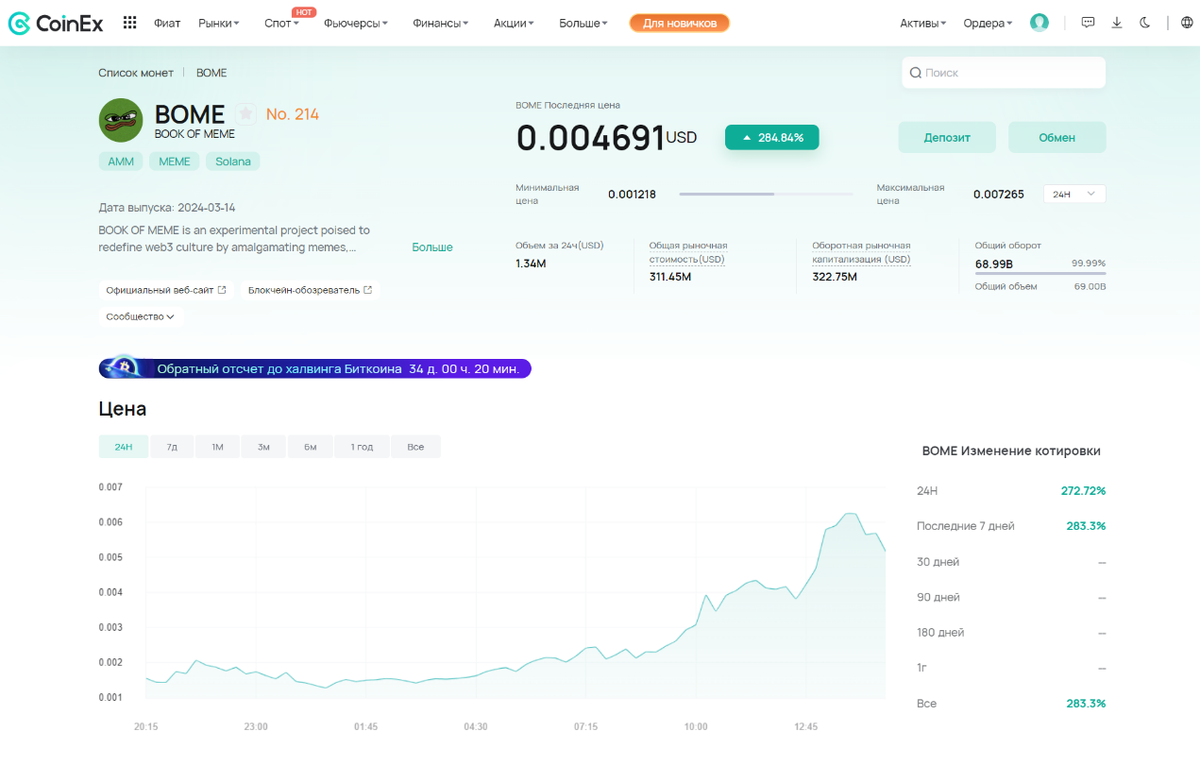Open the 24H price range dropdown
Viewport: 1200px width, 766px height.
1074,194
